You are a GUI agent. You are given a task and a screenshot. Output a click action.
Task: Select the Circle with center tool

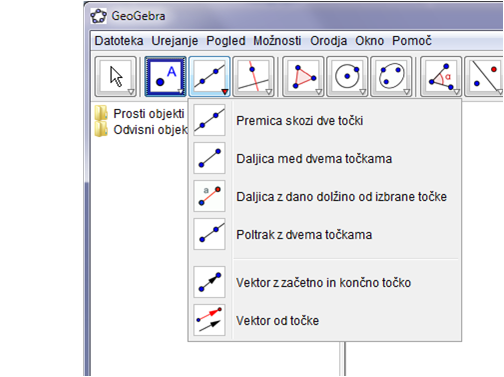pos(347,77)
